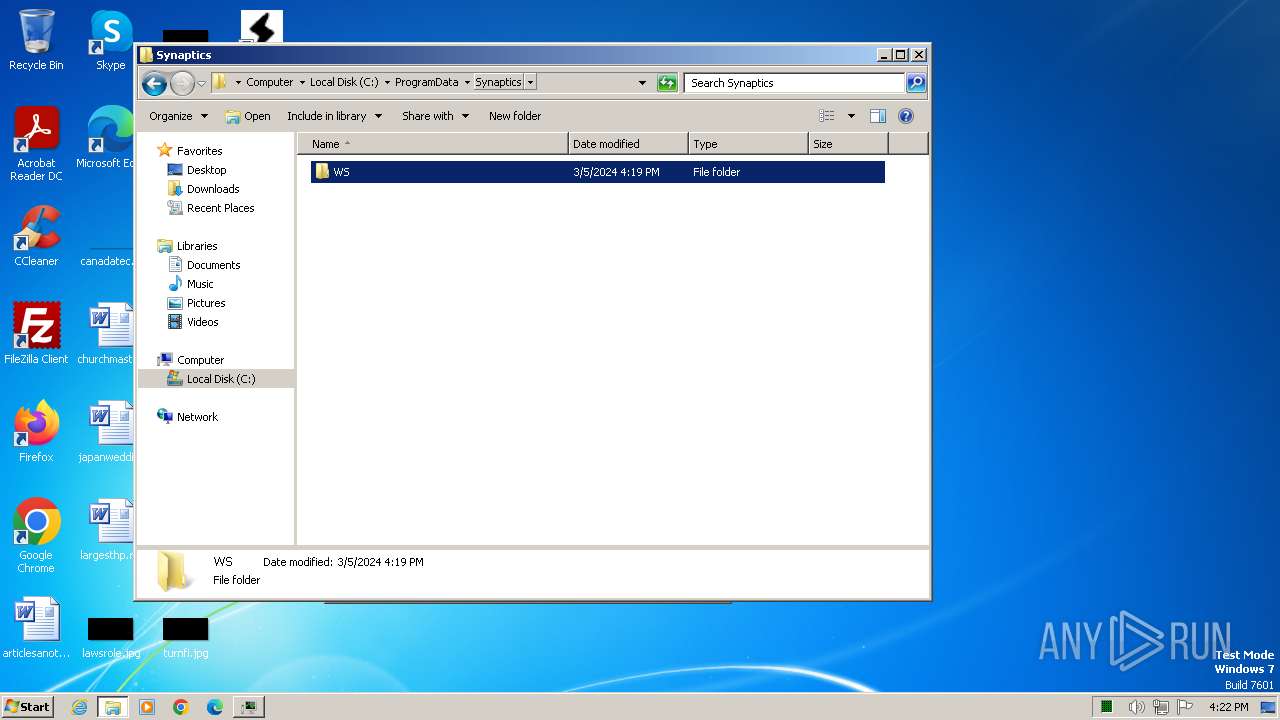Open the Action Center flag icon
The height and width of the screenshot is (720, 1280).
pyautogui.click(x=1185, y=707)
